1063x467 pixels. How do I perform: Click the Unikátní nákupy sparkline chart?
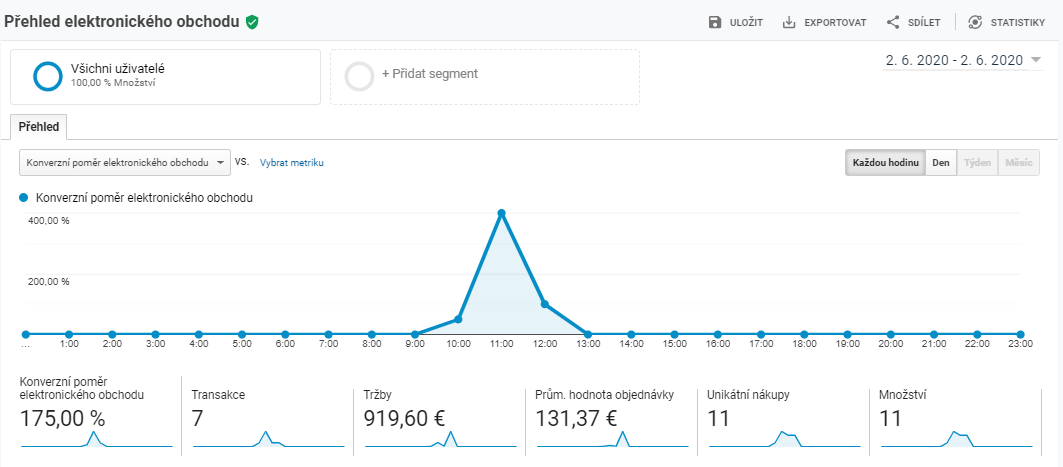click(x=784, y=439)
